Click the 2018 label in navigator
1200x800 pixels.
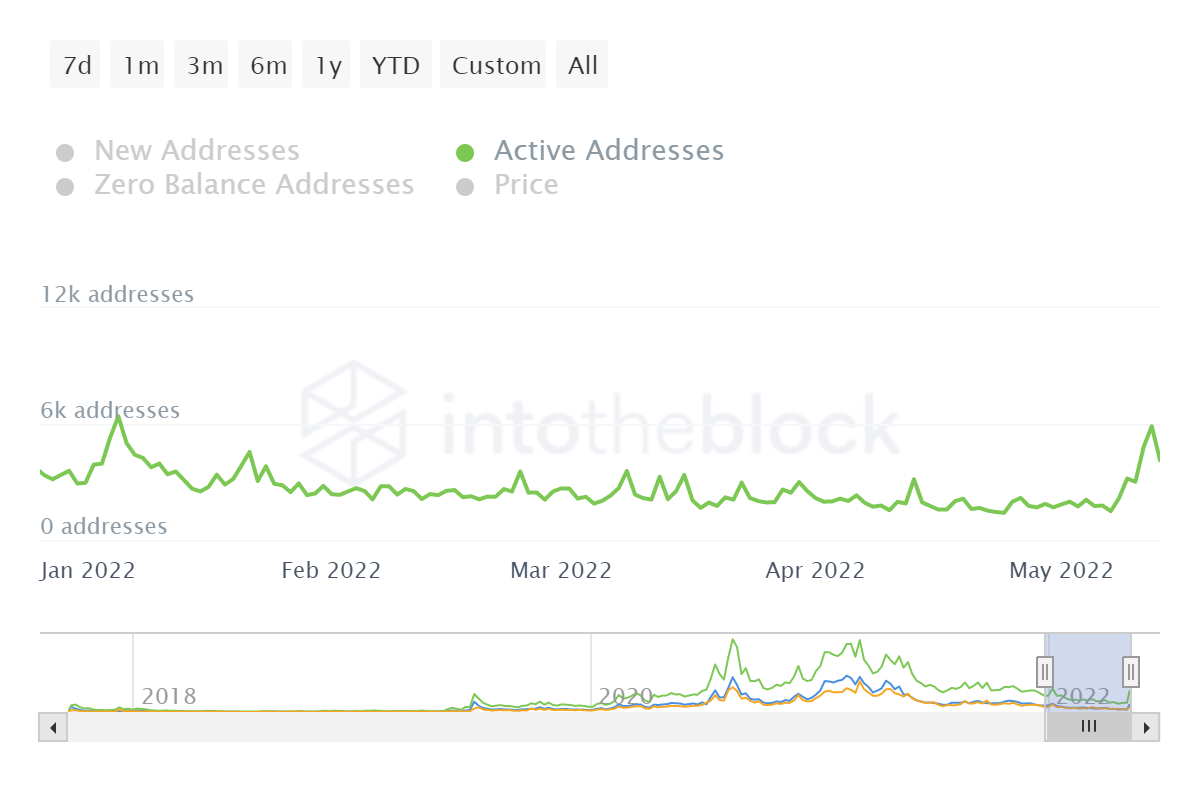(169, 696)
